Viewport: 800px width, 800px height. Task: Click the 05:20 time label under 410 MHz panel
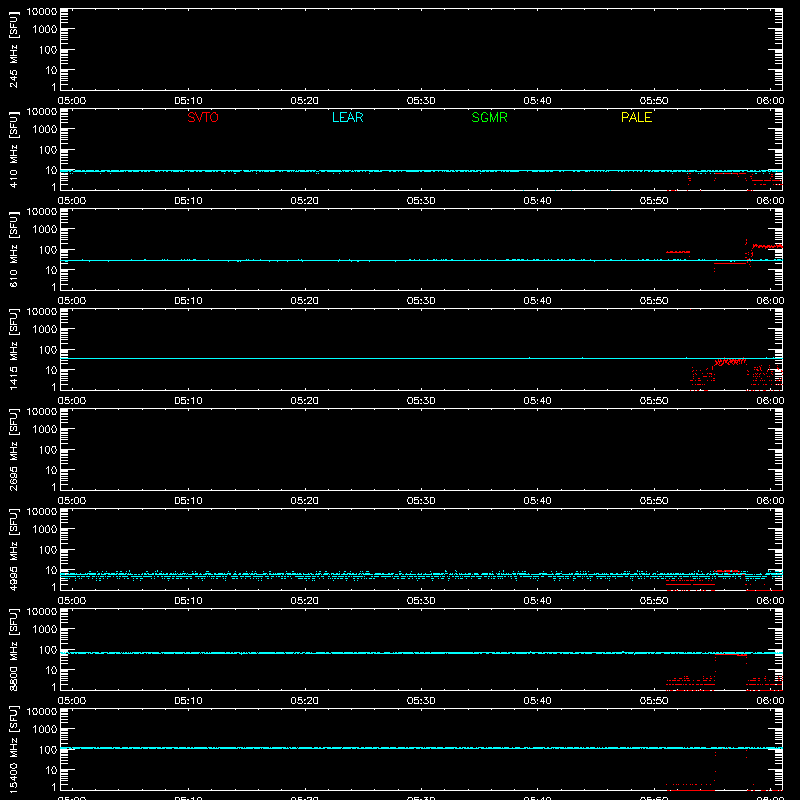305,201
